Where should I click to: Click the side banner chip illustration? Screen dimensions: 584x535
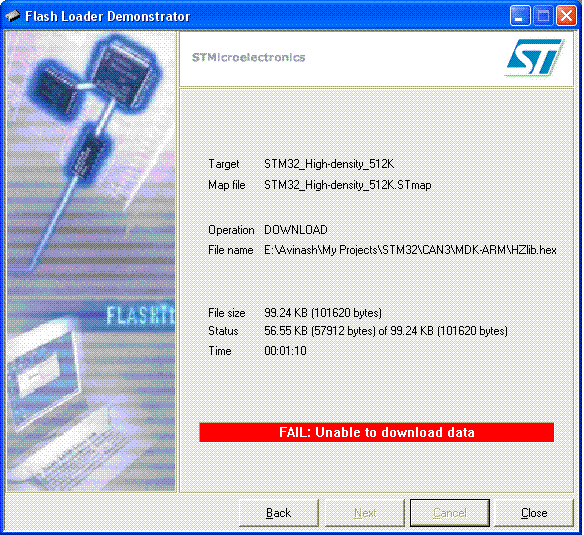[x=91, y=261]
